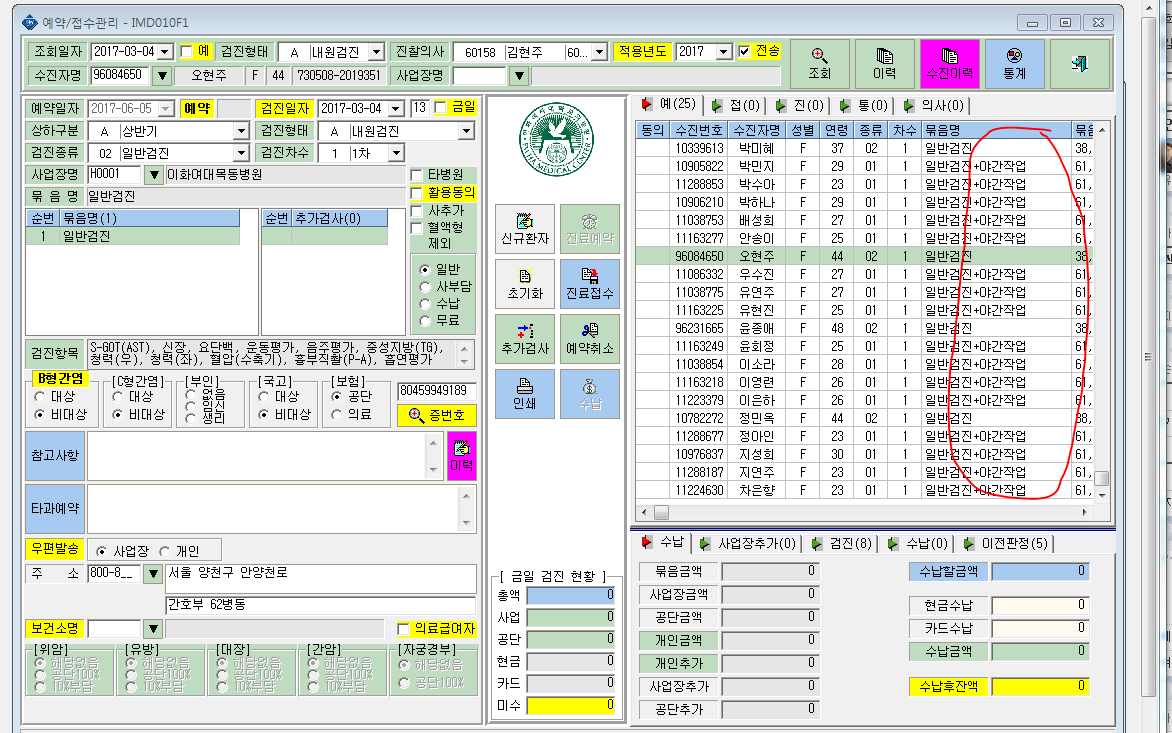This screenshot has width=1172, height=733.
Task: Click the 인쇄 printer icon
Action: [x=525, y=386]
